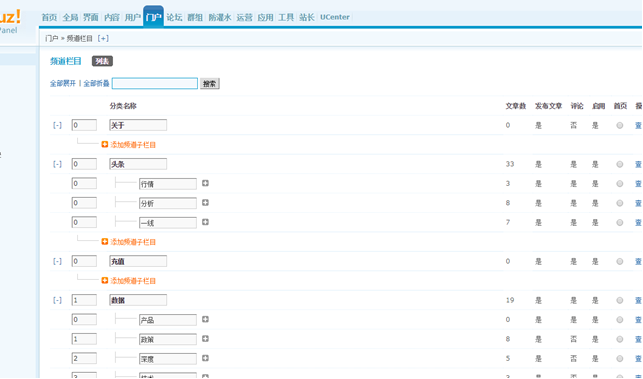Click plus icon next to 政策 subcategory
Viewport: 643px width, 379px height.
[x=205, y=338]
